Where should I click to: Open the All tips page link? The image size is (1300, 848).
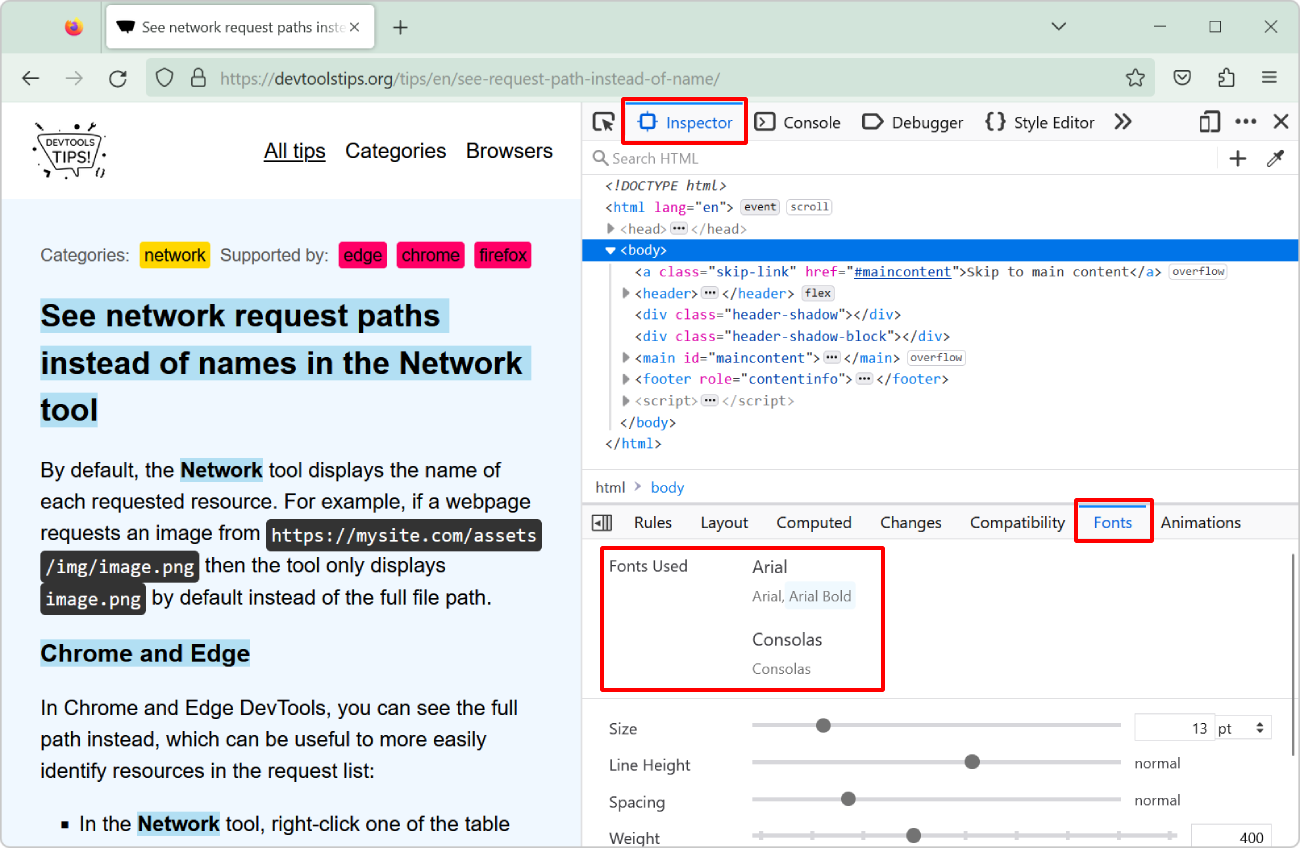pos(295,151)
